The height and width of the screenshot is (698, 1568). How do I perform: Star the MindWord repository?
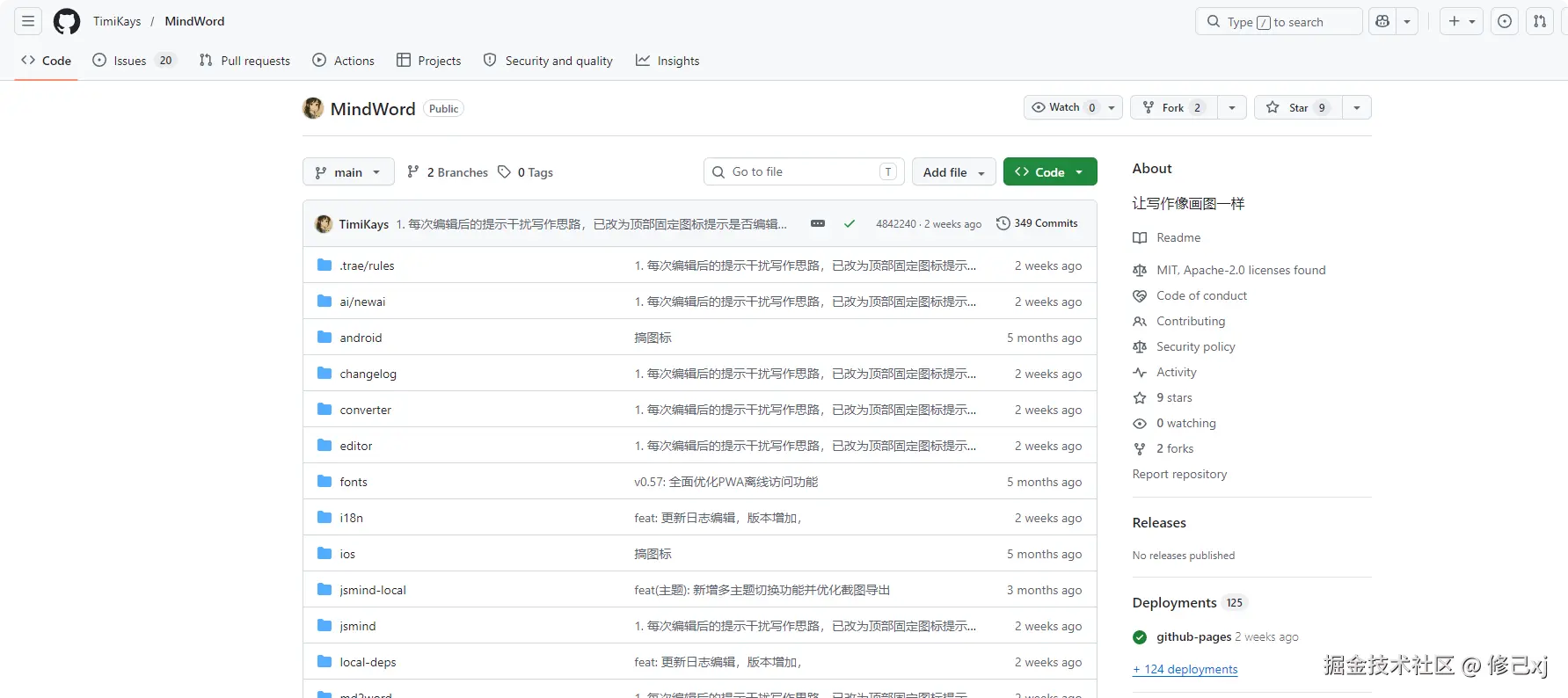point(1298,107)
